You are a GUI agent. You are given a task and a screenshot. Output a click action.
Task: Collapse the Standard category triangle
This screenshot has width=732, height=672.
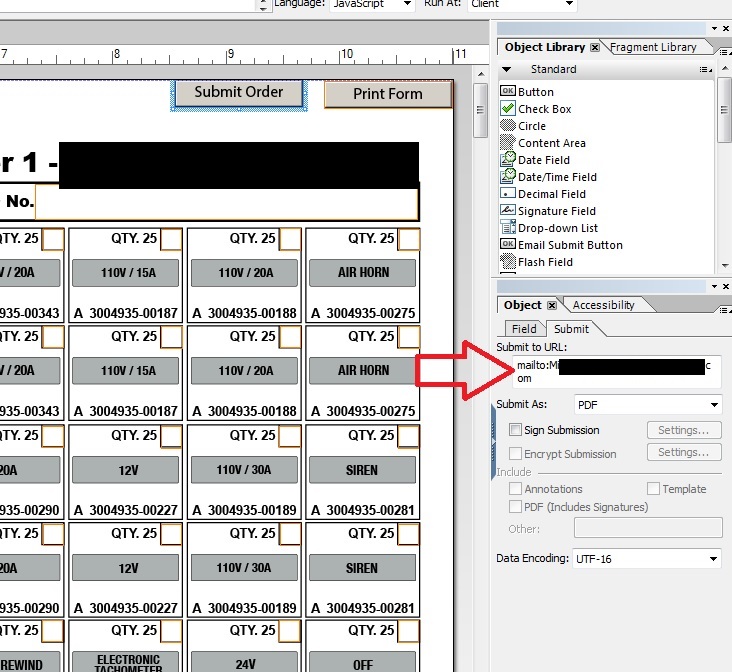click(x=506, y=70)
